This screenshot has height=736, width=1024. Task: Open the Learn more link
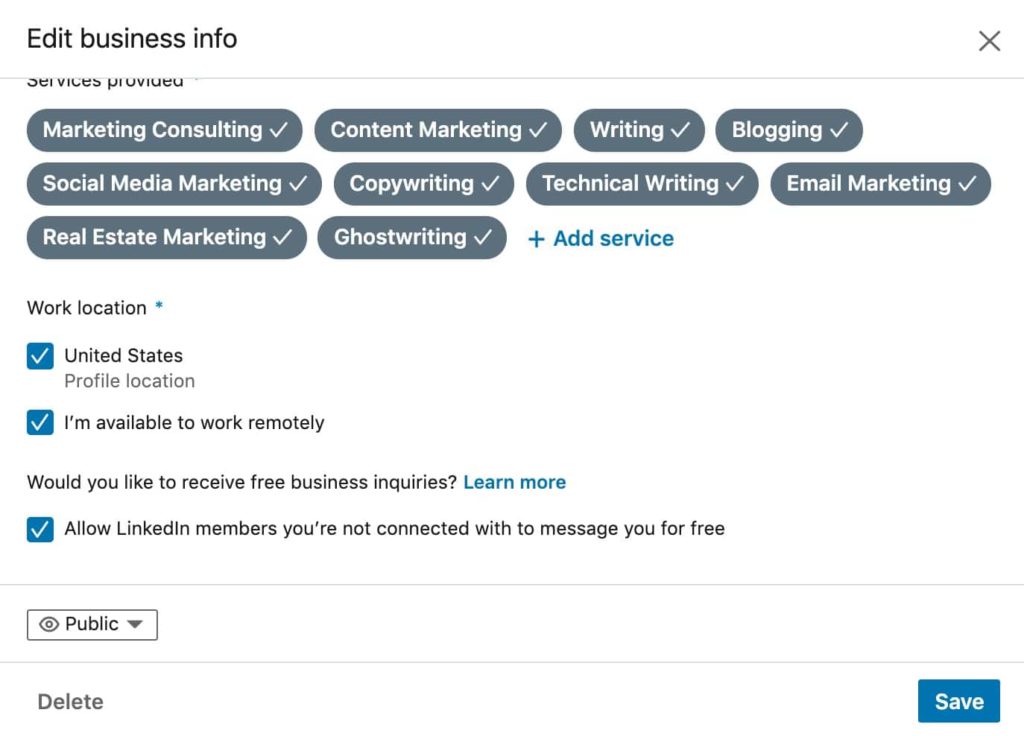514,482
